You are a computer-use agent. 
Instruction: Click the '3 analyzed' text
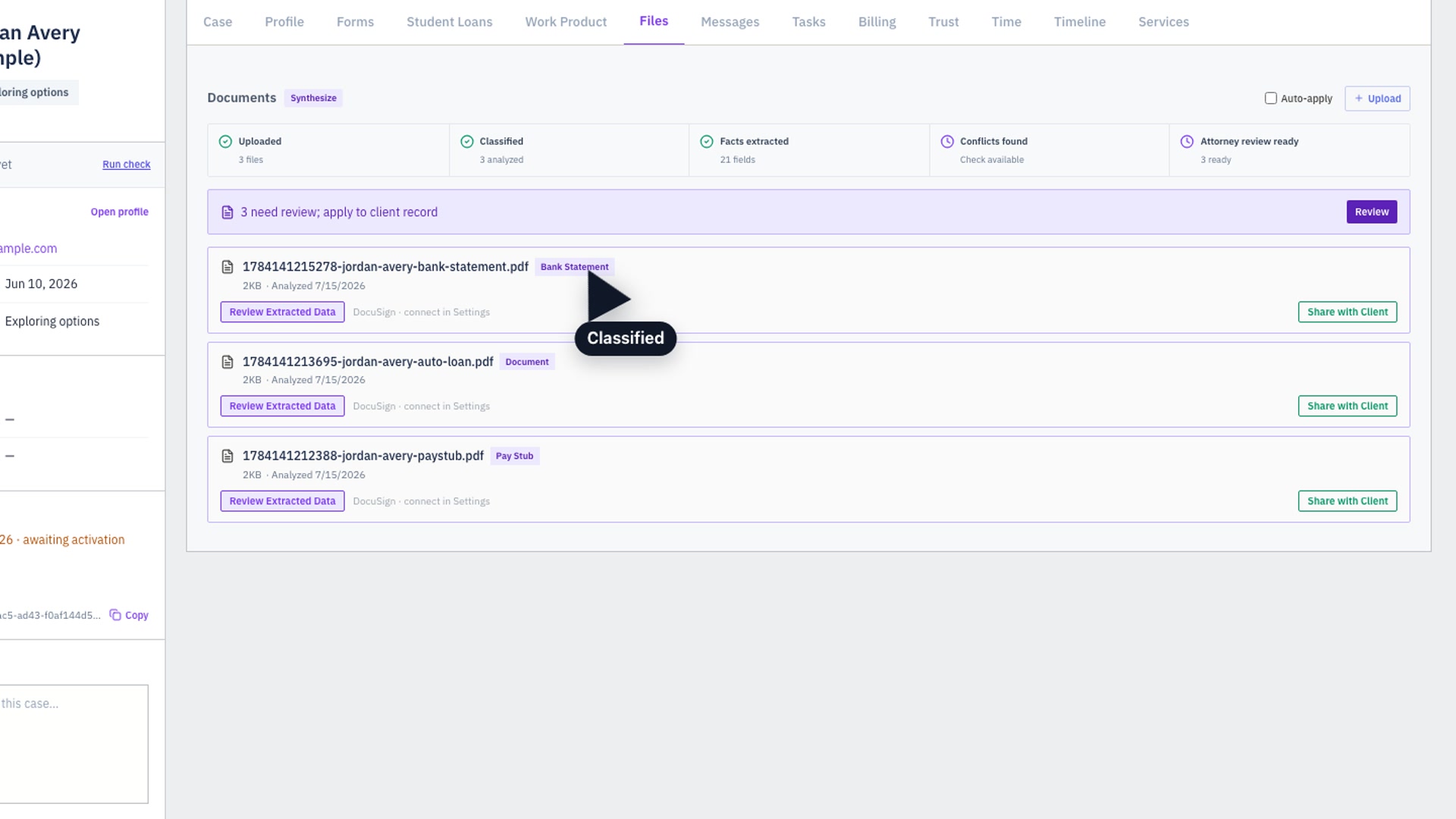coord(501,160)
